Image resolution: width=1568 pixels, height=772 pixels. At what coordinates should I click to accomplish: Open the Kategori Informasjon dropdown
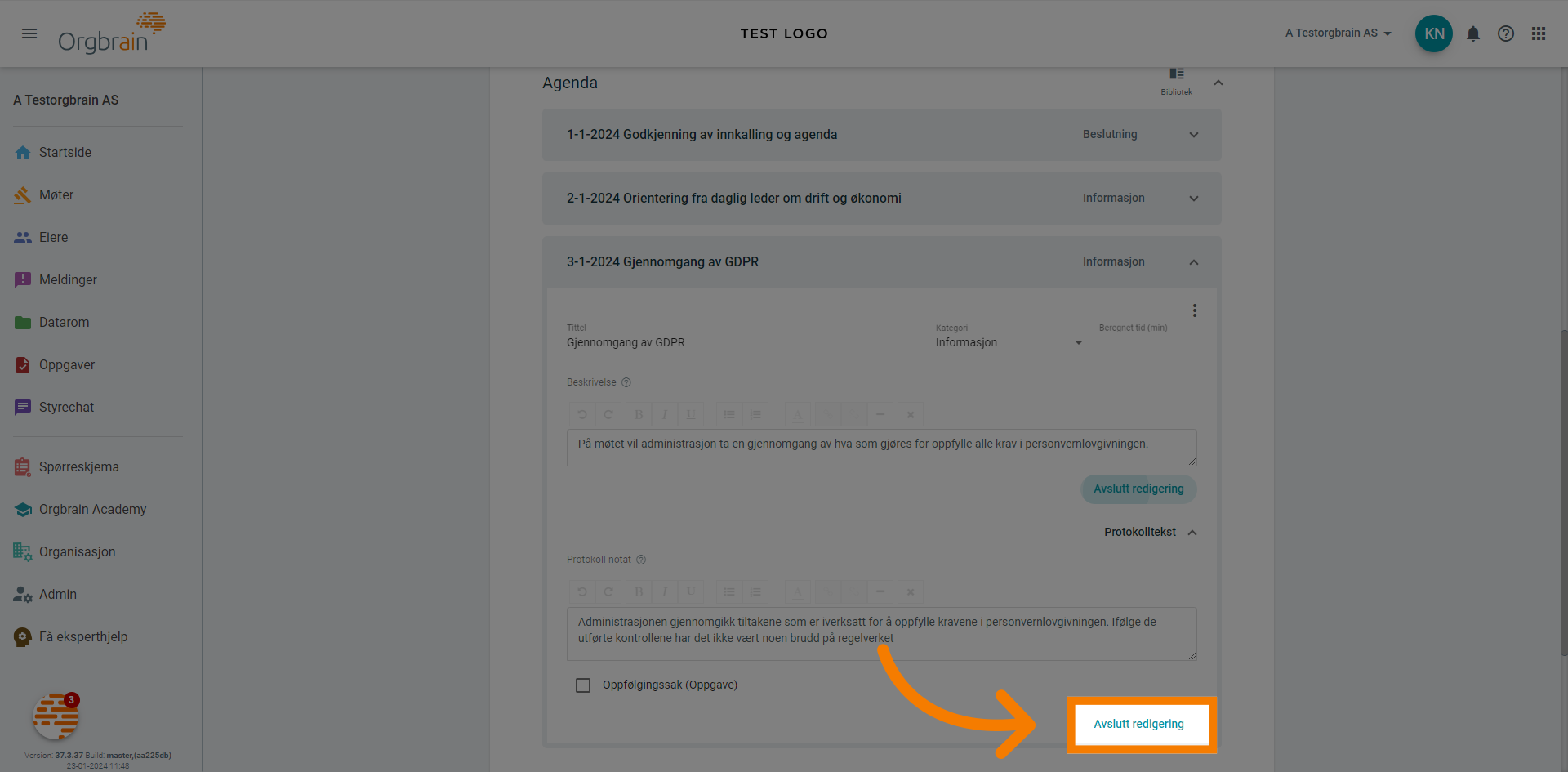(1009, 343)
